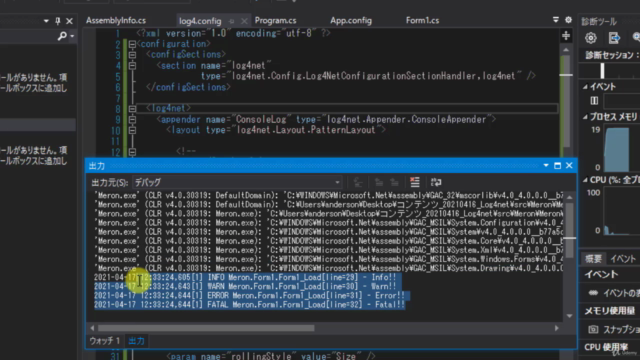
Task: Click the diagnostic session timeline marker
Action: [602, 71]
